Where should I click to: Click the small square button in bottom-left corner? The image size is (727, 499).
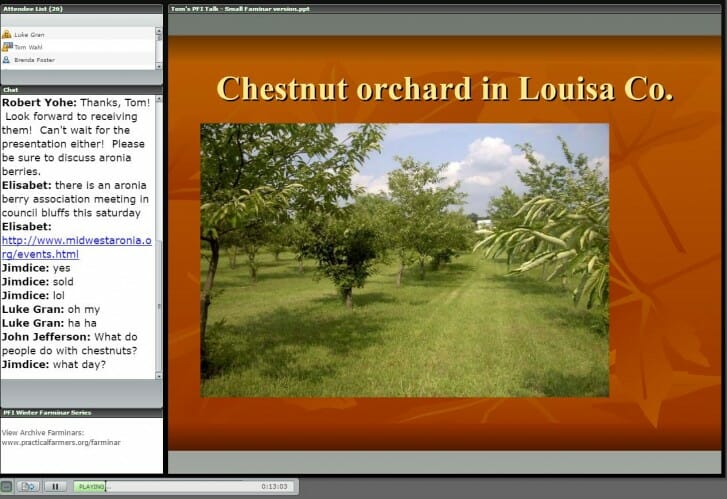7,487
